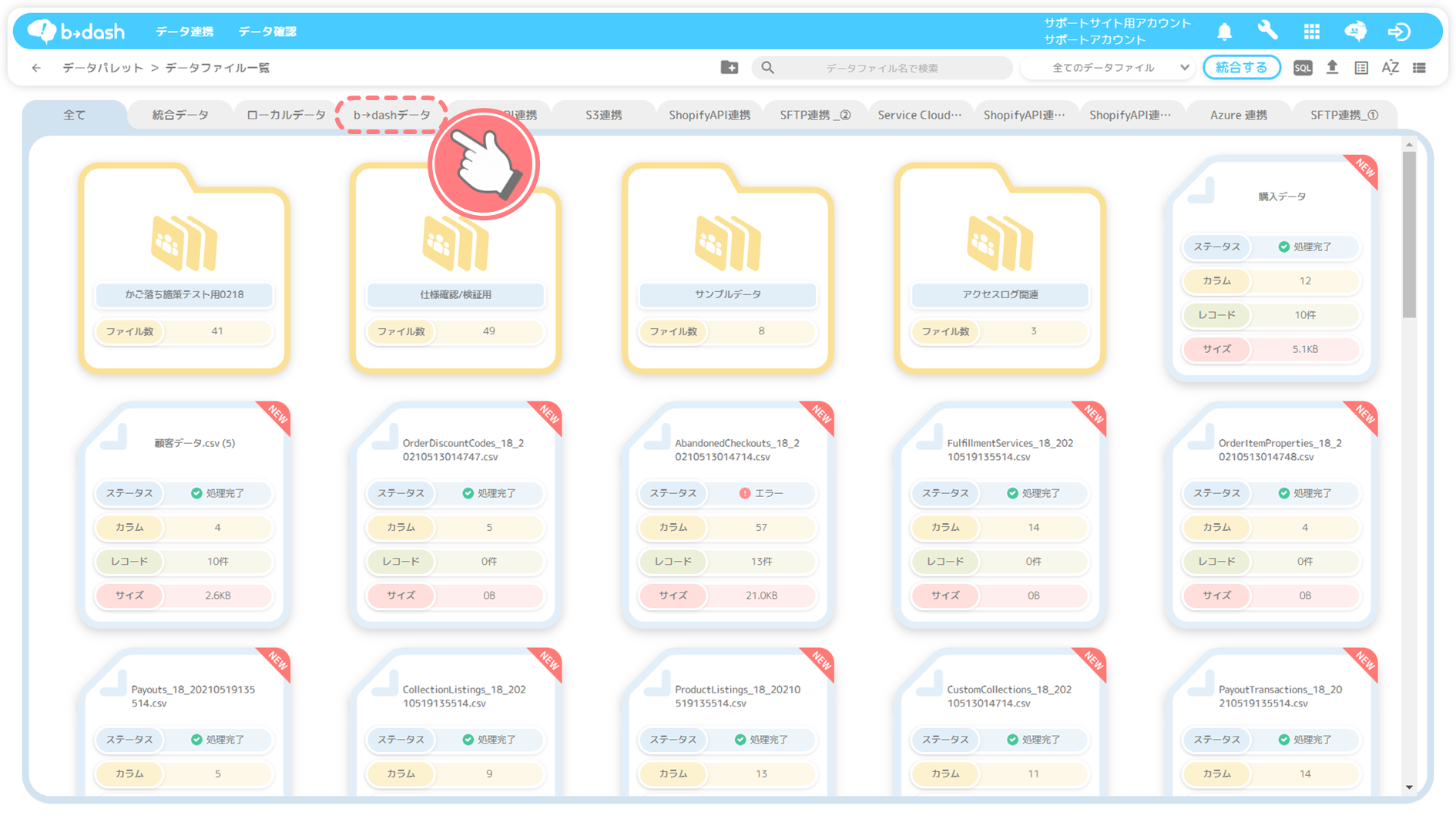
Task: Click the scrollbar down arrow
Action: (1409, 787)
